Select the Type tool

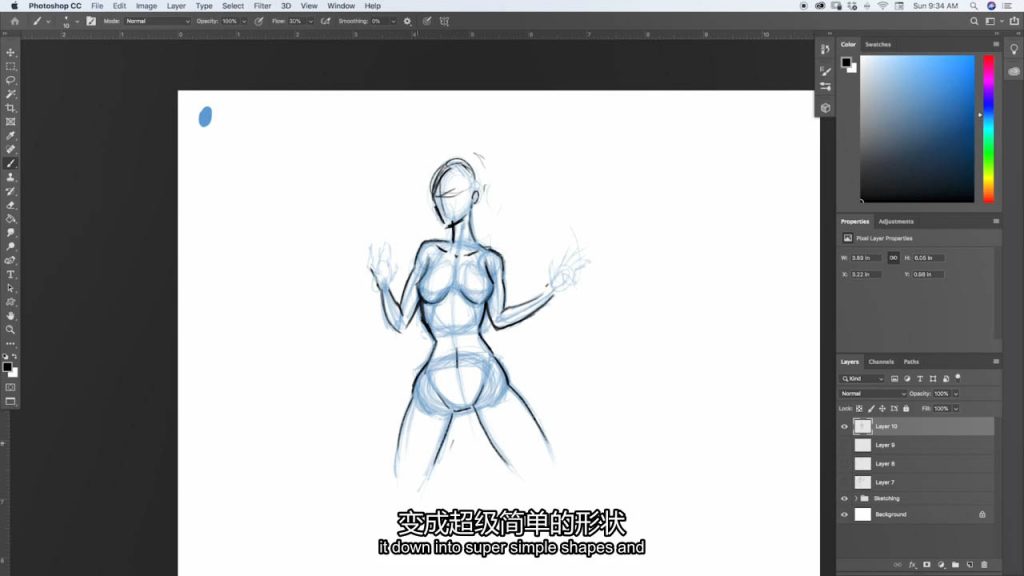(11, 274)
